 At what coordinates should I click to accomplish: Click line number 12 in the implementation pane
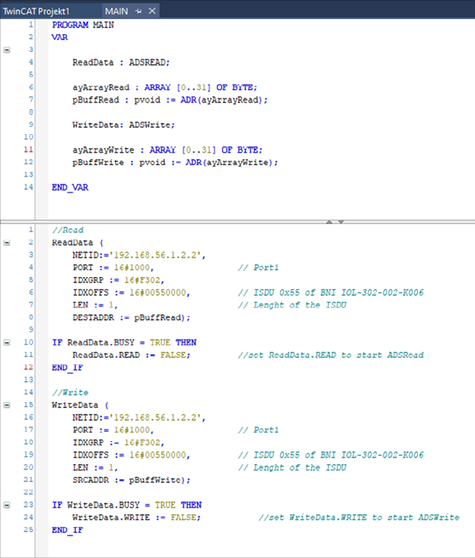point(28,367)
